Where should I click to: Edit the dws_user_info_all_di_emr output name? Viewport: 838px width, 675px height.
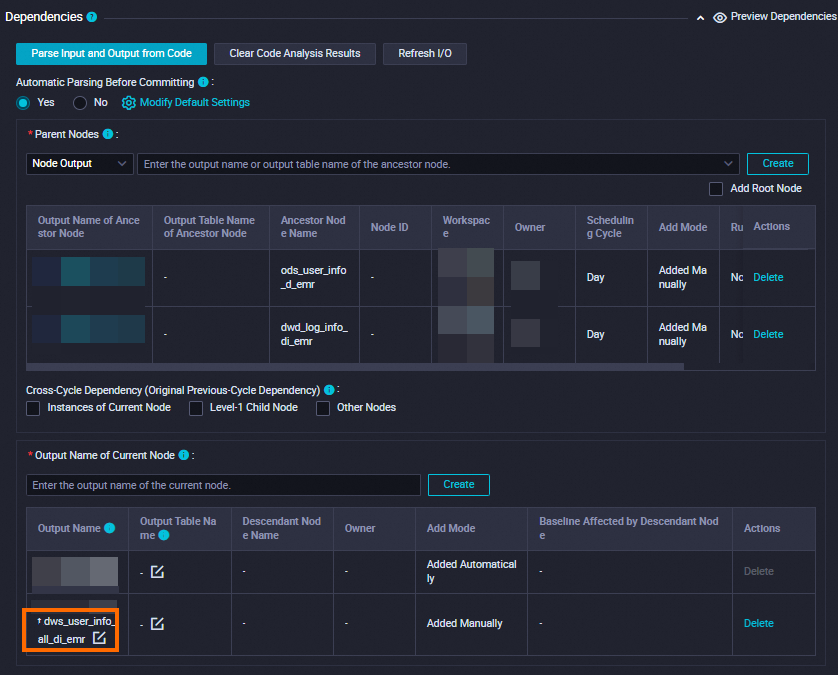pos(99,638)
